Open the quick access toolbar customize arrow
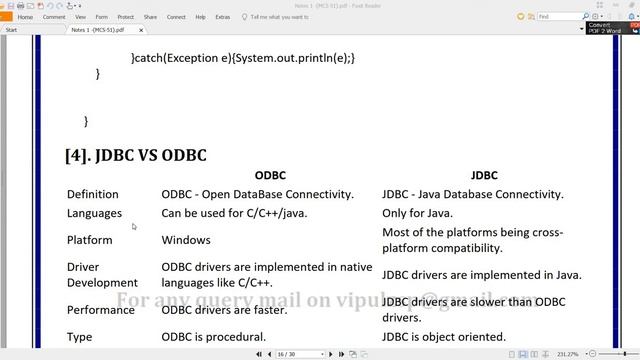Image resolution: width=640 pixels, height=360 pixels. tap(80, 6)
